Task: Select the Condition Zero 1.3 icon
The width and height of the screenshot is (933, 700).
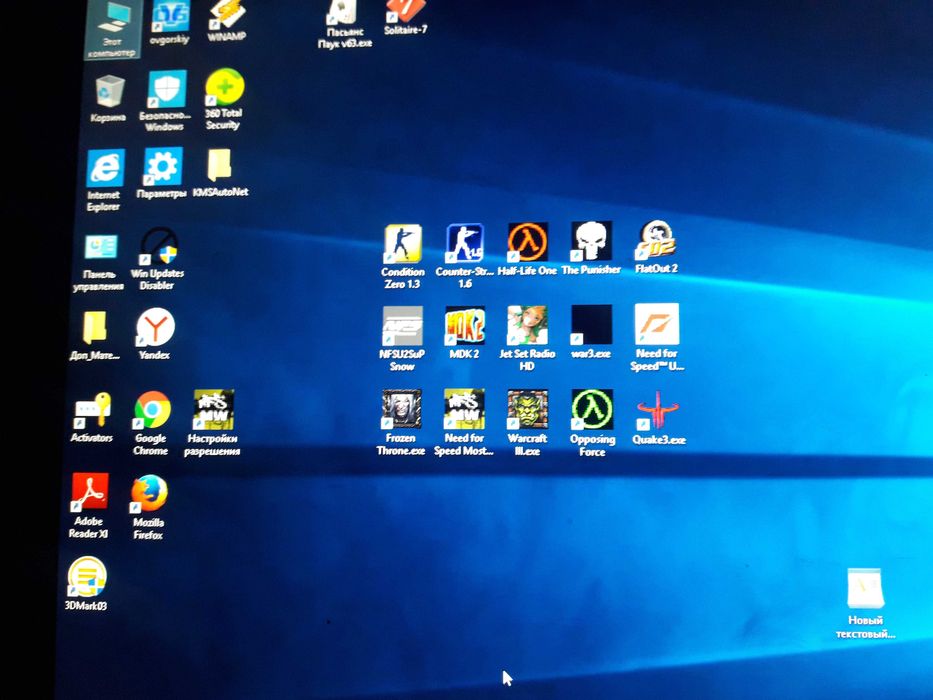Action: point(402,244)
